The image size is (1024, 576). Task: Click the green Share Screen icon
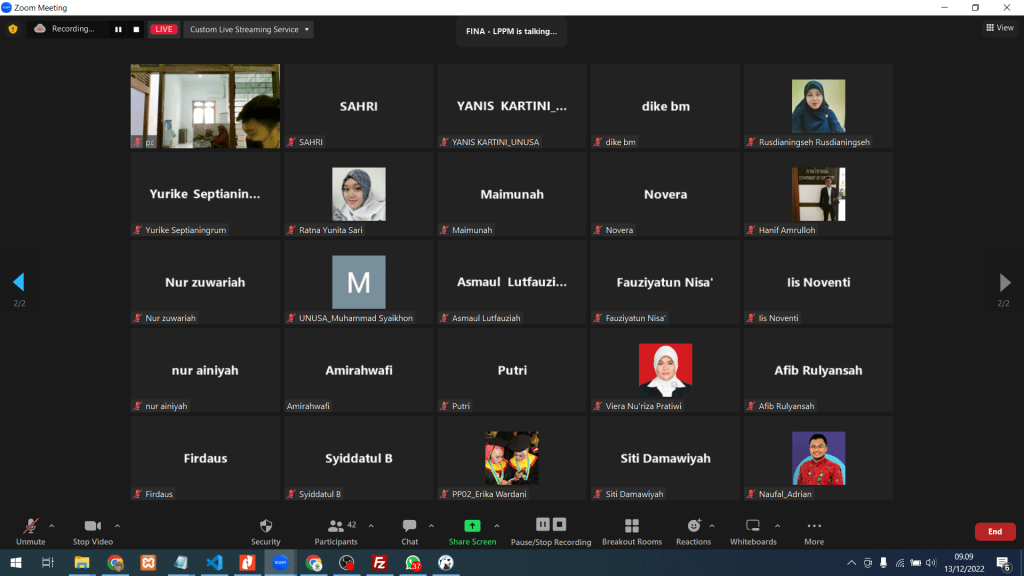click(472, 526)
